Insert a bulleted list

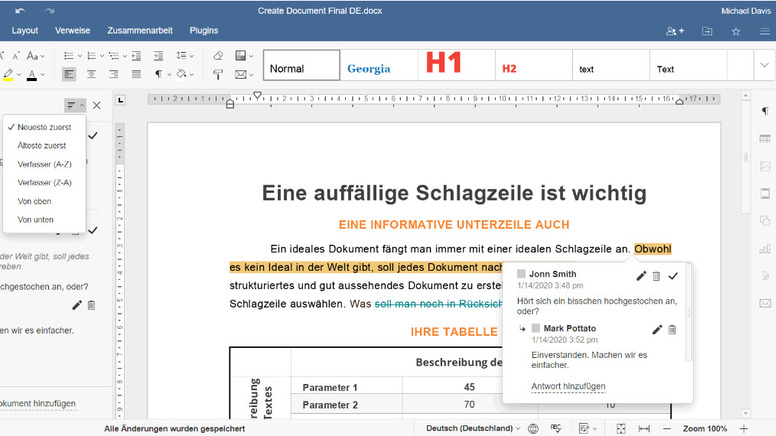coord(69,56)
